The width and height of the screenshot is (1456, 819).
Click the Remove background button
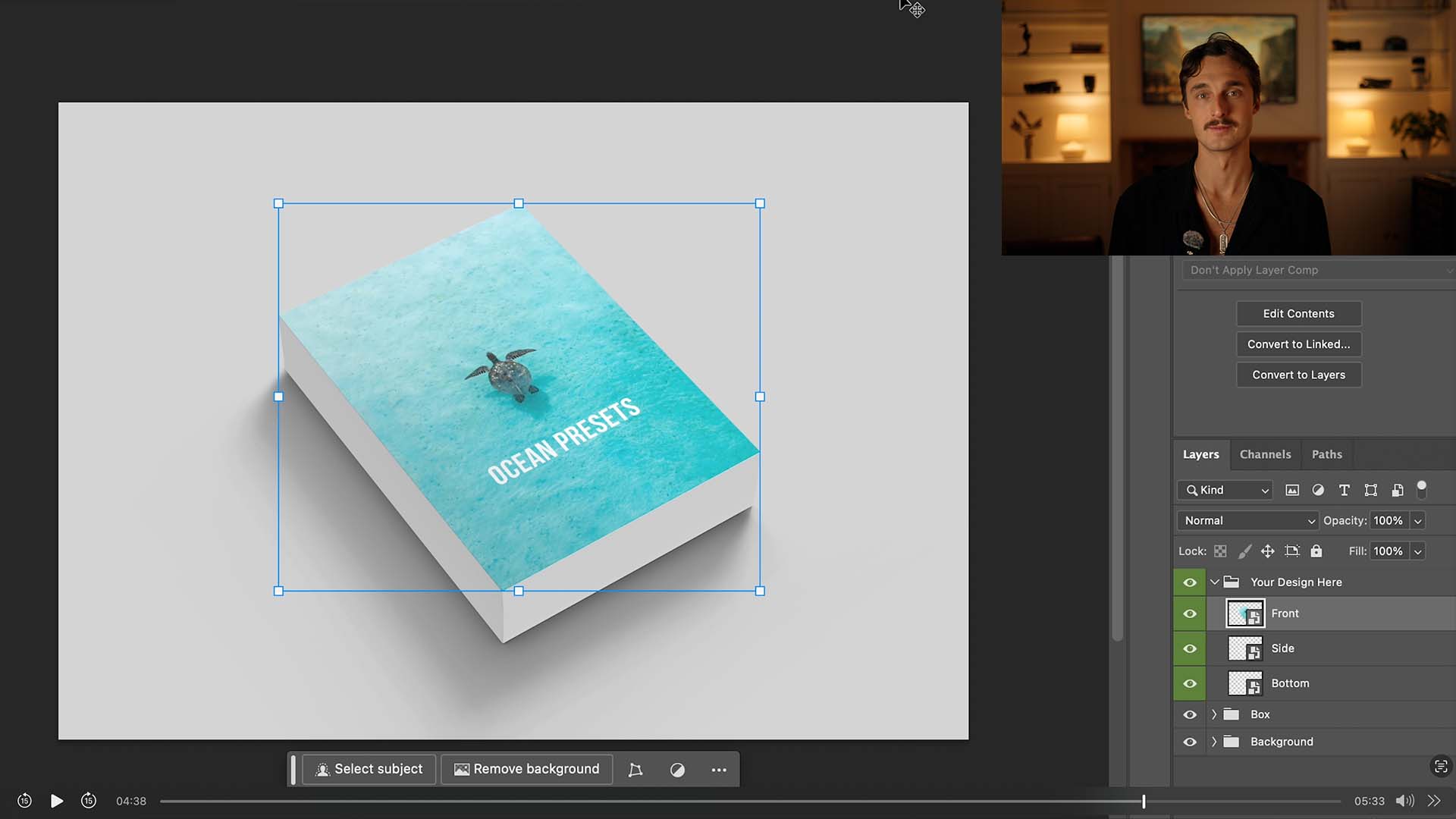(526, 769)
